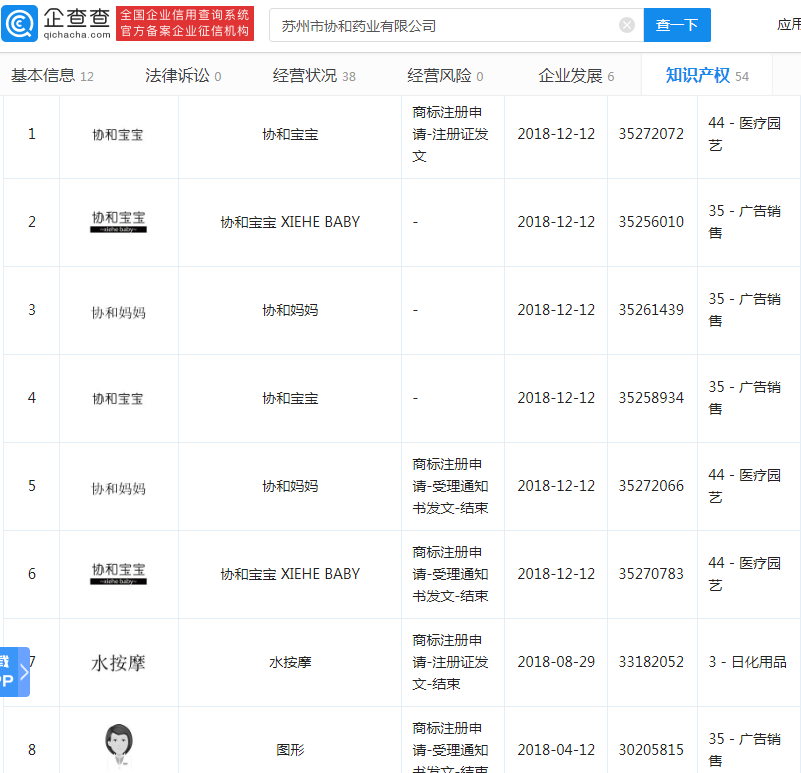801x773 pixels.
Task: Open the 企业发展 tab
Action: click(x=576, y=76)
